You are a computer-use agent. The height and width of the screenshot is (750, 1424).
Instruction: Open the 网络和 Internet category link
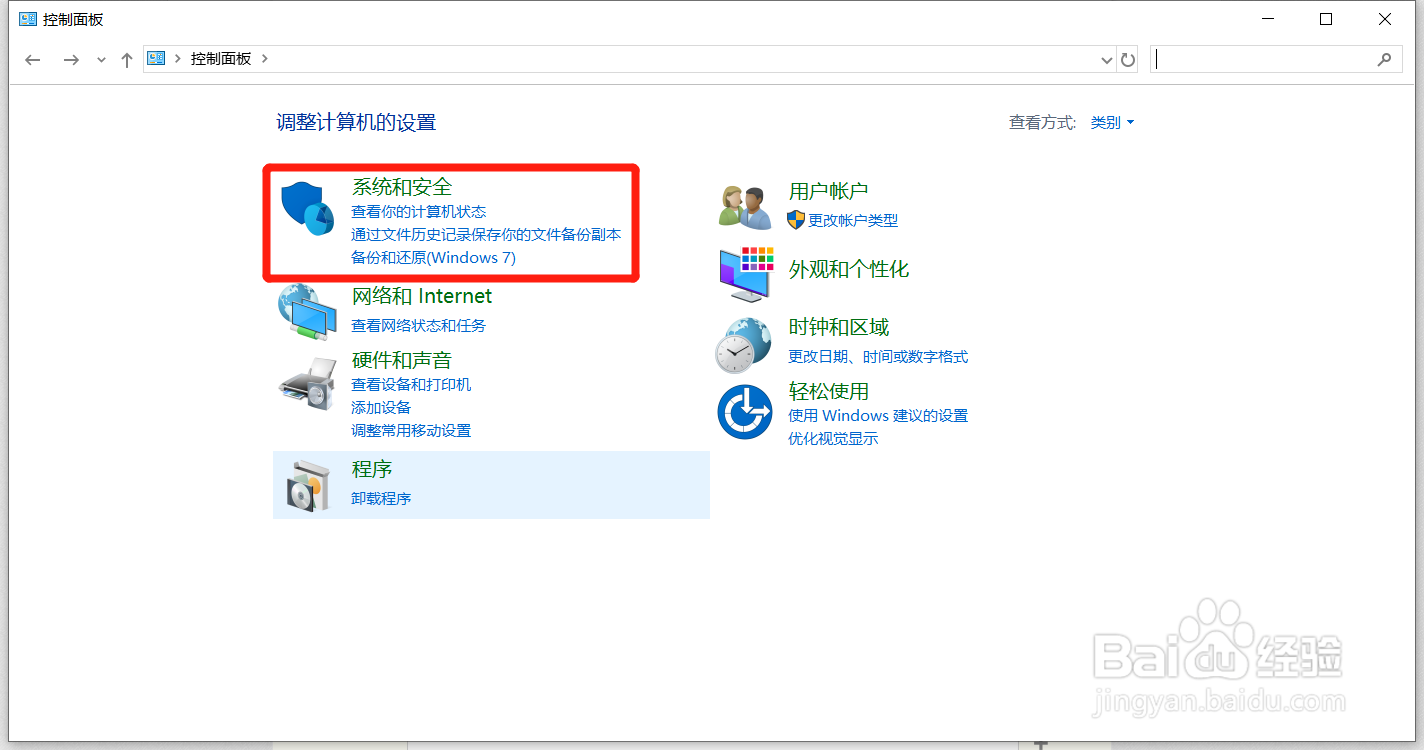pos(422,296)
